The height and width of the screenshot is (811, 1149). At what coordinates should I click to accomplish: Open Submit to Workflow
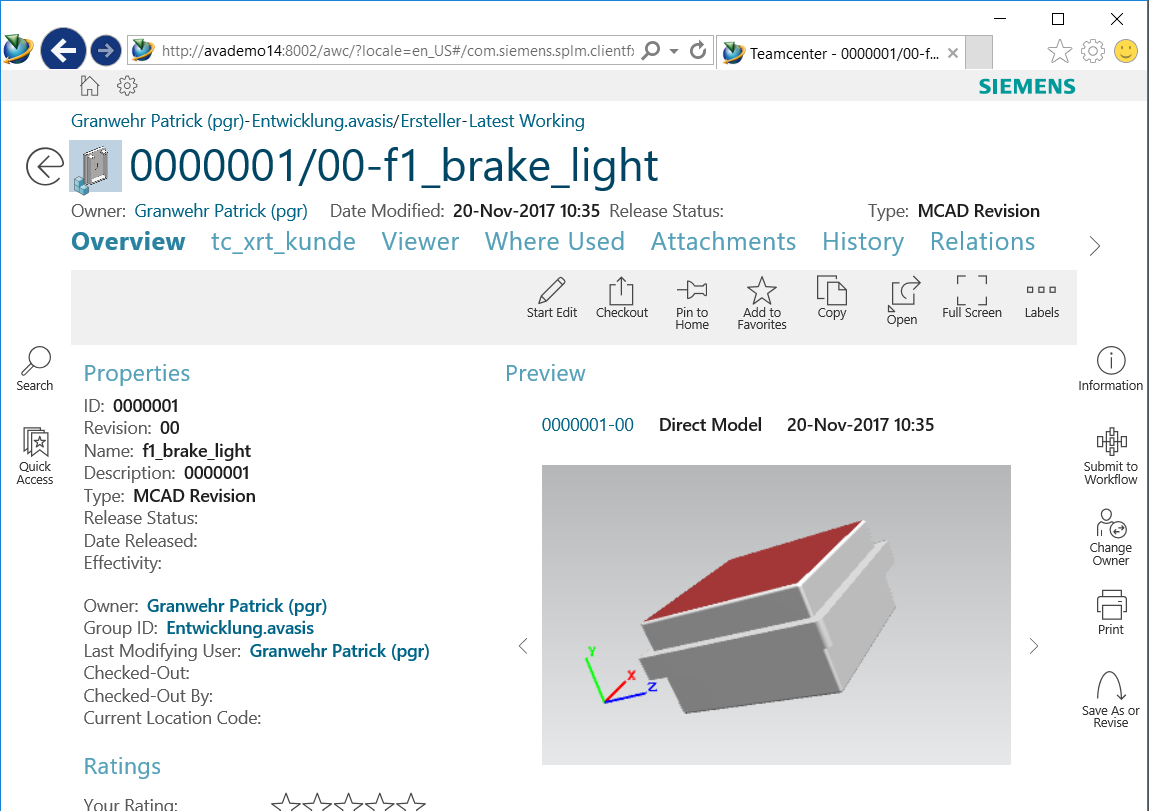coord(1110,442)
